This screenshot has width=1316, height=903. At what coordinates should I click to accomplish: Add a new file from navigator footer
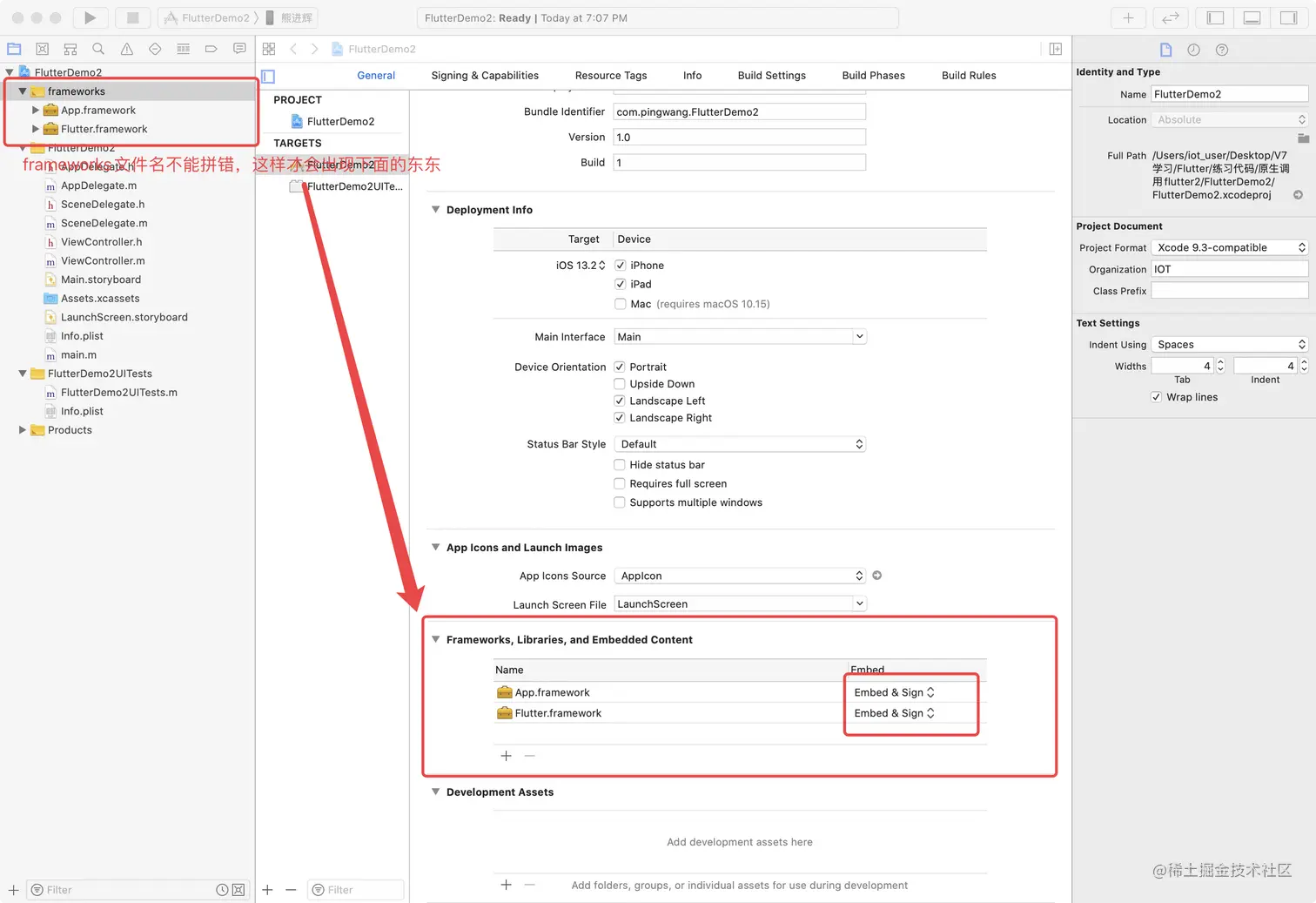[13, 890]
